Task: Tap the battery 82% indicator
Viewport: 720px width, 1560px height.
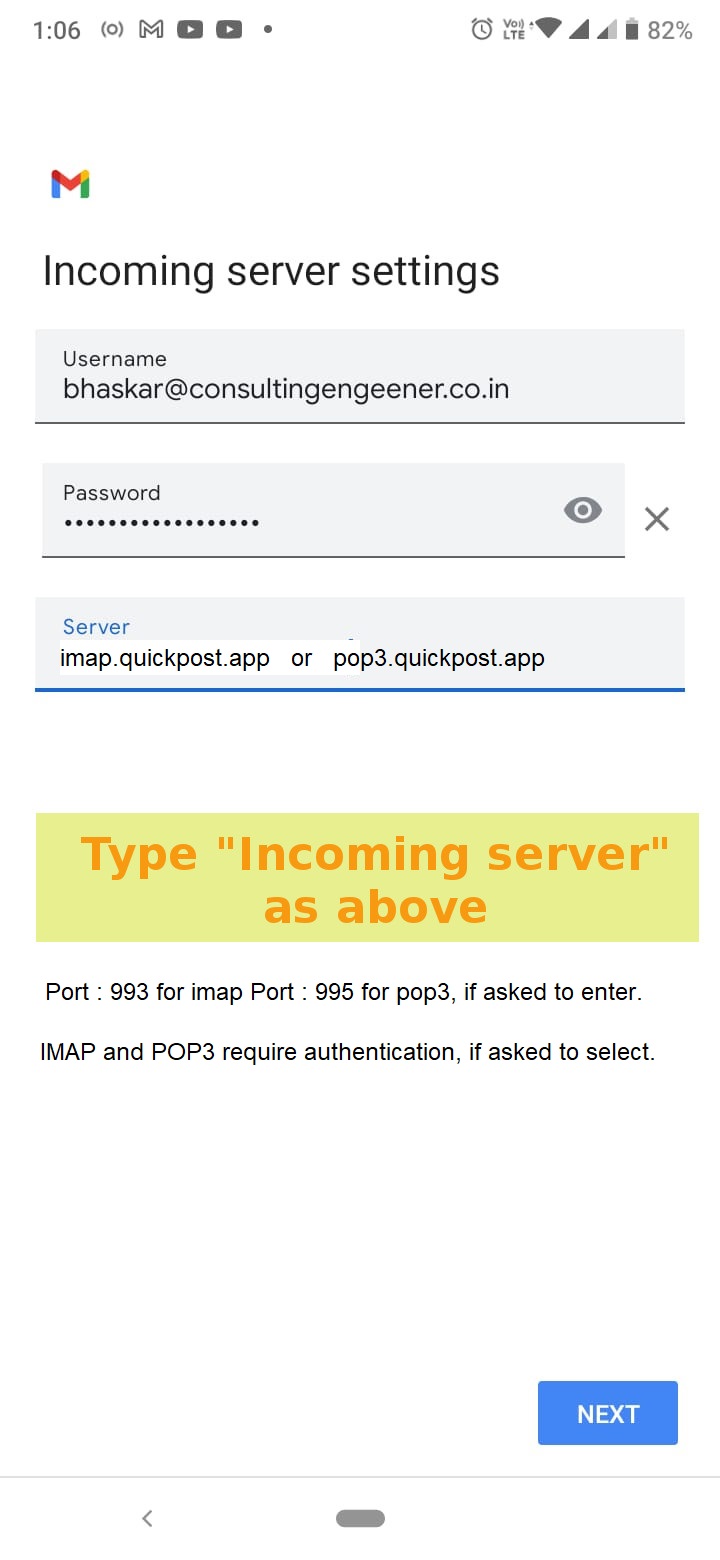Action: tap(659, 30)
